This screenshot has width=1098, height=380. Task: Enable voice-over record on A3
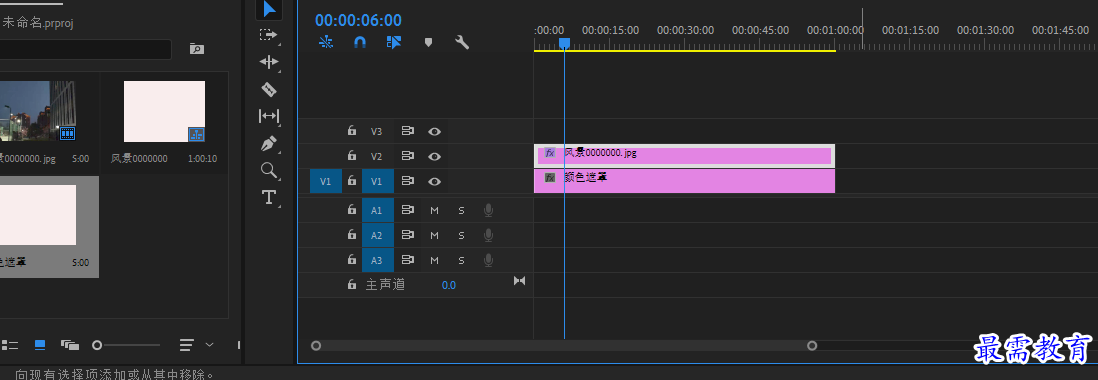point(488,260)
